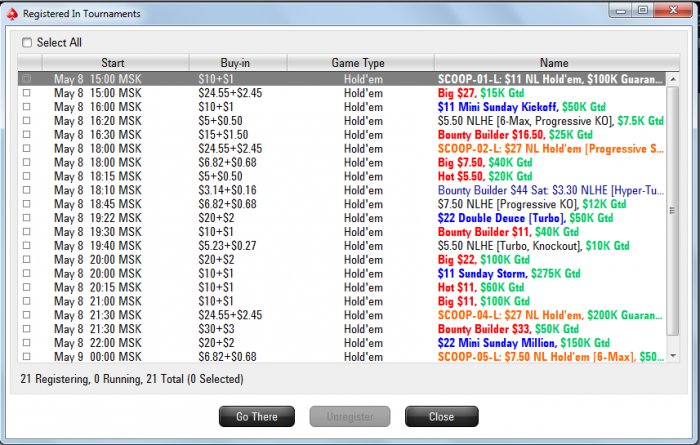Viewport: 700px width, 445px height.
Task: Sort by the Start column header
Action: coord(115,62)
